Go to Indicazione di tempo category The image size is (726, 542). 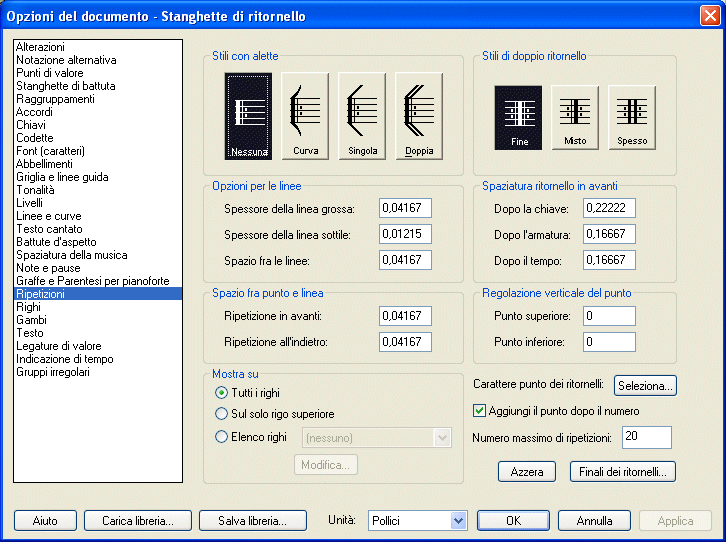click(x=64, y=359)
